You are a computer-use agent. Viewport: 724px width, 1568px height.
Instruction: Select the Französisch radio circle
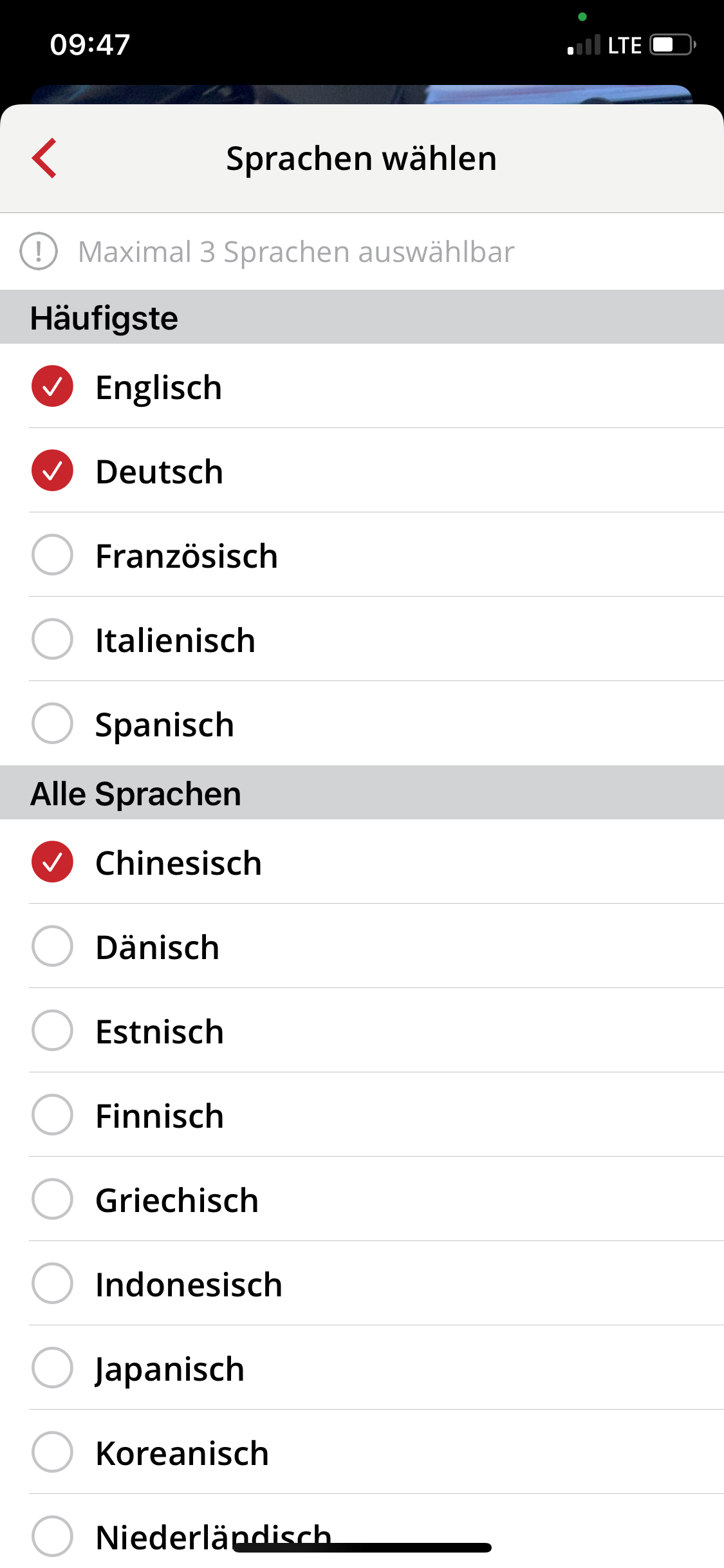(52, 555)
